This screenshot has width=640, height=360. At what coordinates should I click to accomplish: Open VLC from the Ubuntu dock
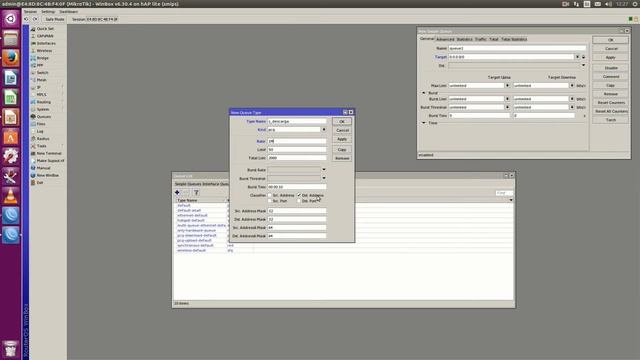click(11, 196)
